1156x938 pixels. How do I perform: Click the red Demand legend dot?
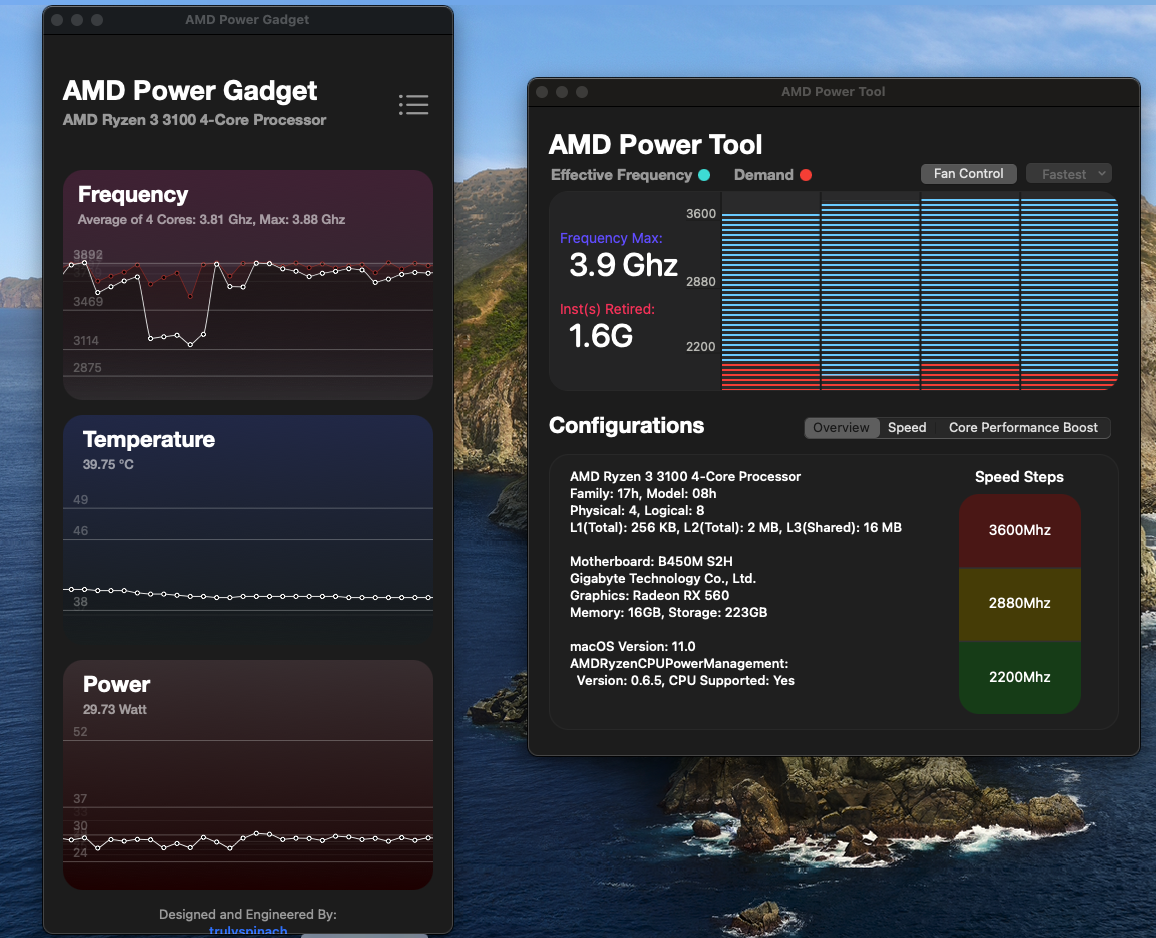coord(806,175)
